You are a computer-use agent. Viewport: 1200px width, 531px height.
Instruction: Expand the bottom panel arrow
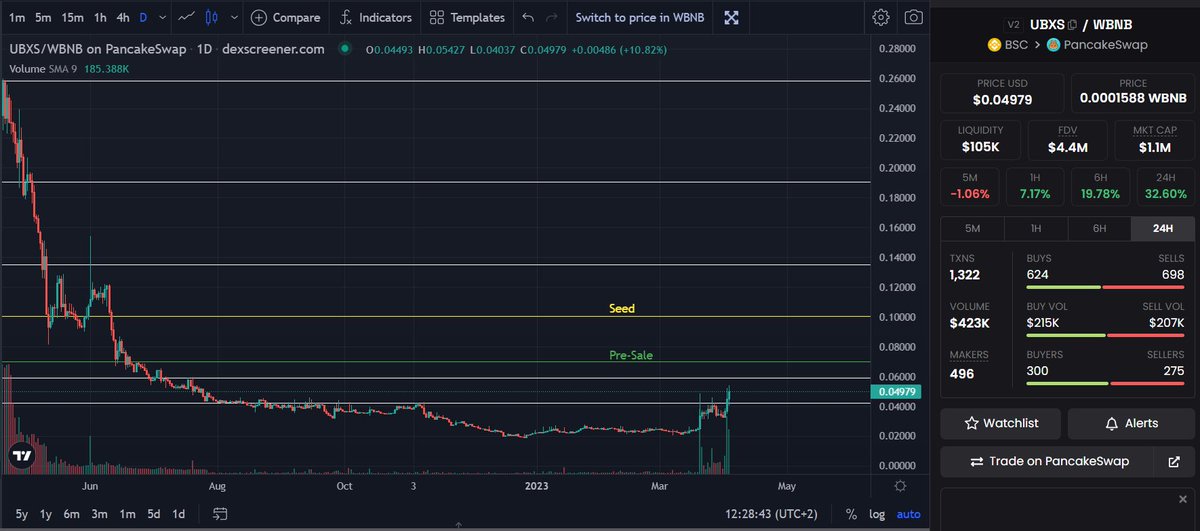(x=458, y=525)
